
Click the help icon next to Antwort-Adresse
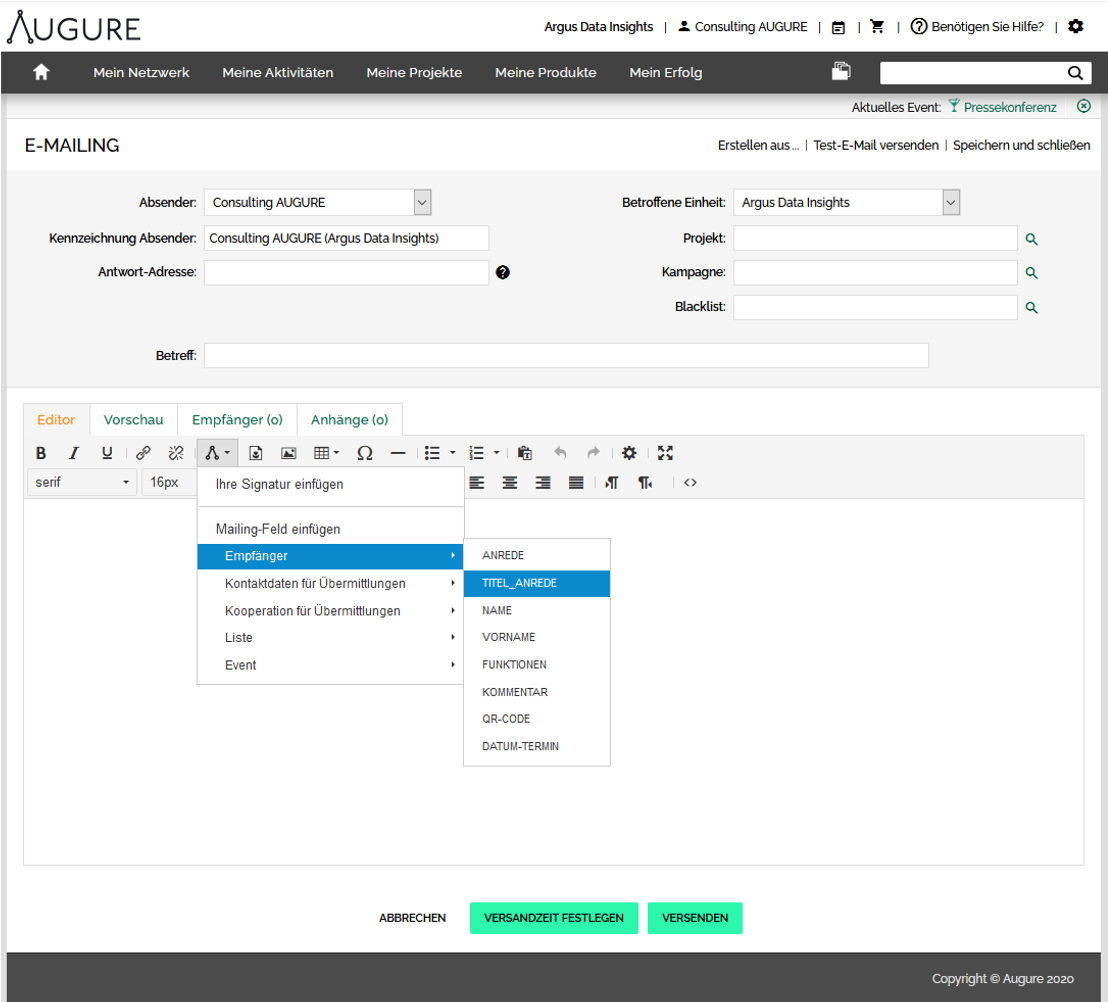(x=502, y=272)
